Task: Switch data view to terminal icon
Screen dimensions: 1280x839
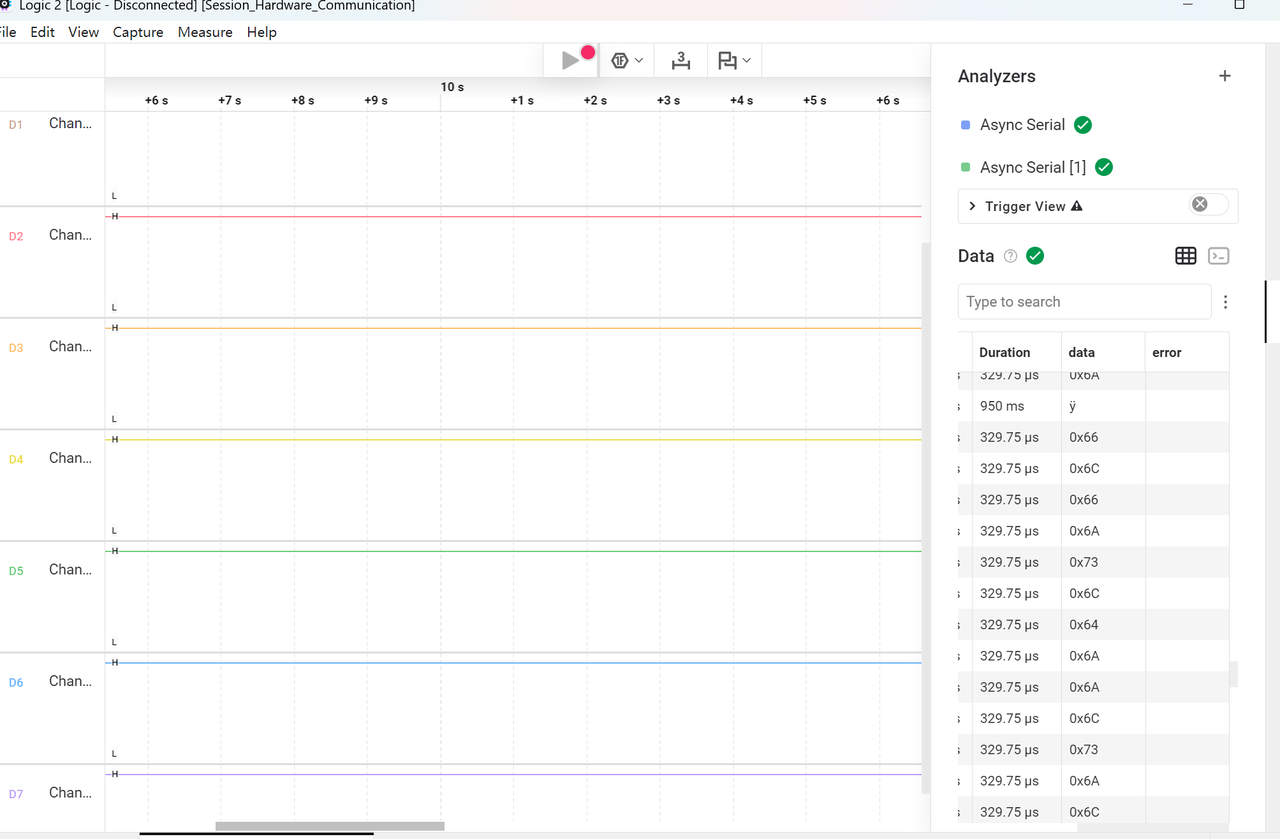Action: point(1218,256)
